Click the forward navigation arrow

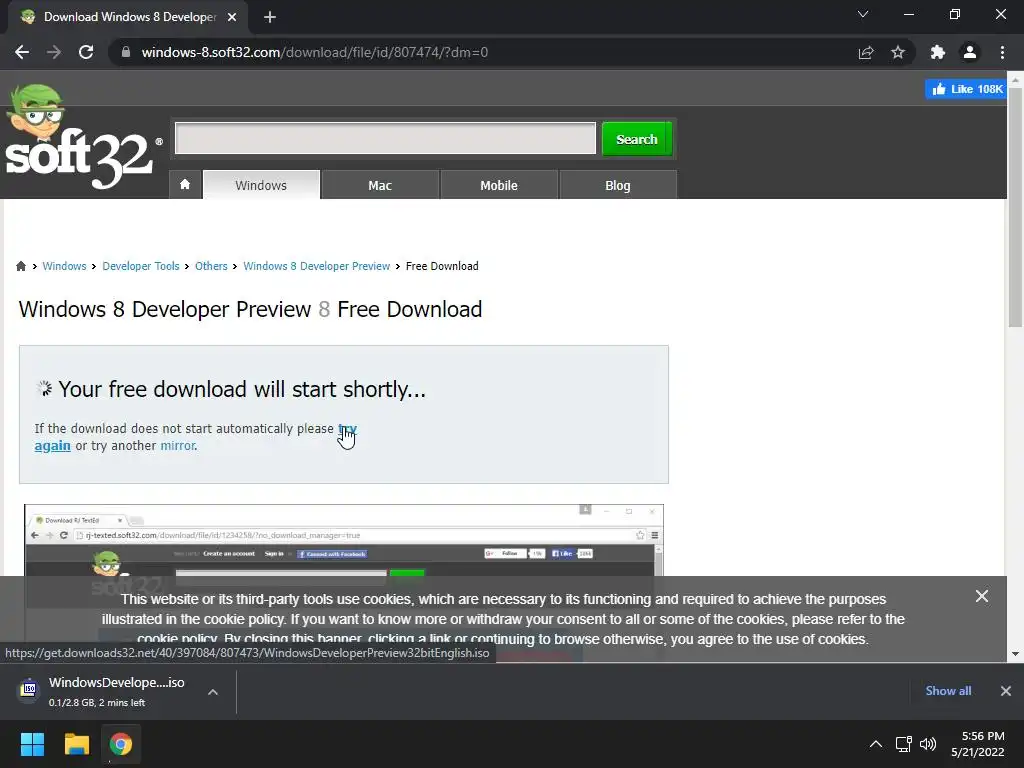54,52
